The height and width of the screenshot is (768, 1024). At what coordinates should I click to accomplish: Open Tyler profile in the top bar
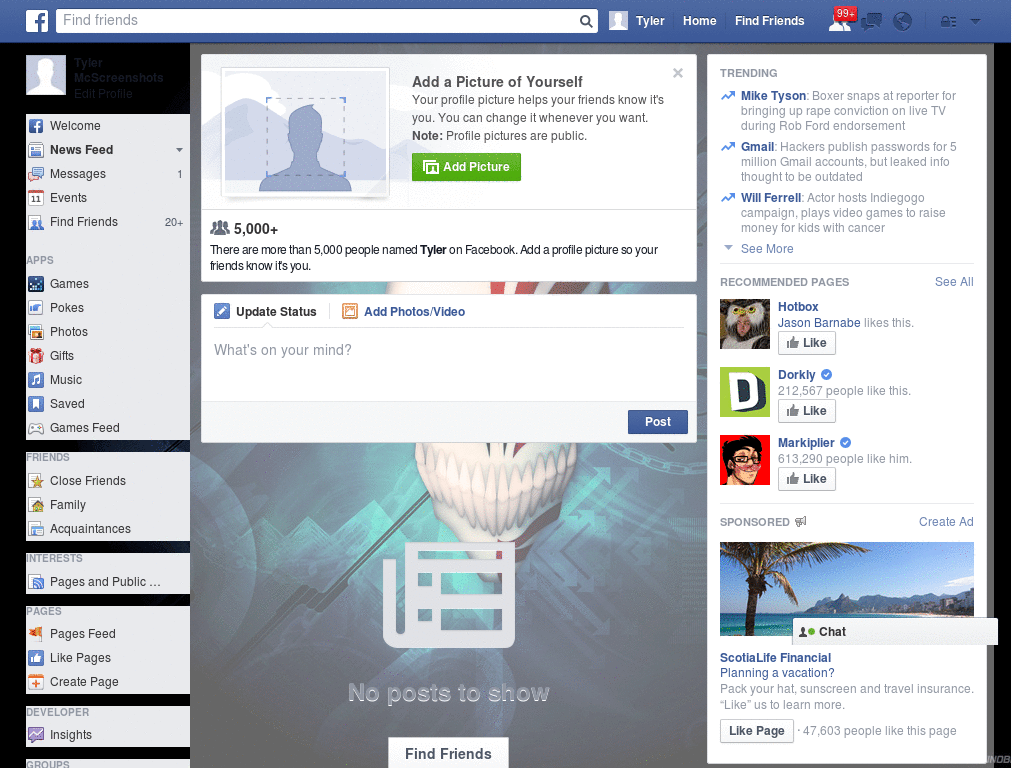[x=637, y=21]
